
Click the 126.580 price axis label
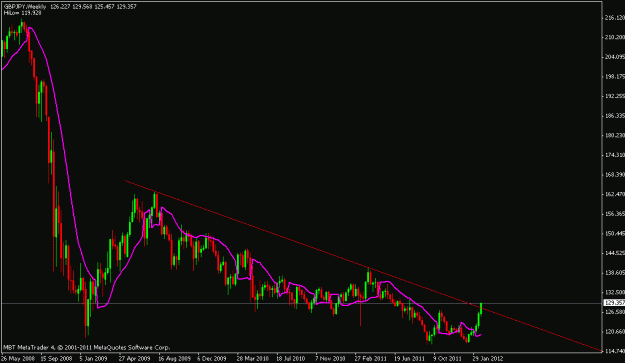tap(615, 312)
